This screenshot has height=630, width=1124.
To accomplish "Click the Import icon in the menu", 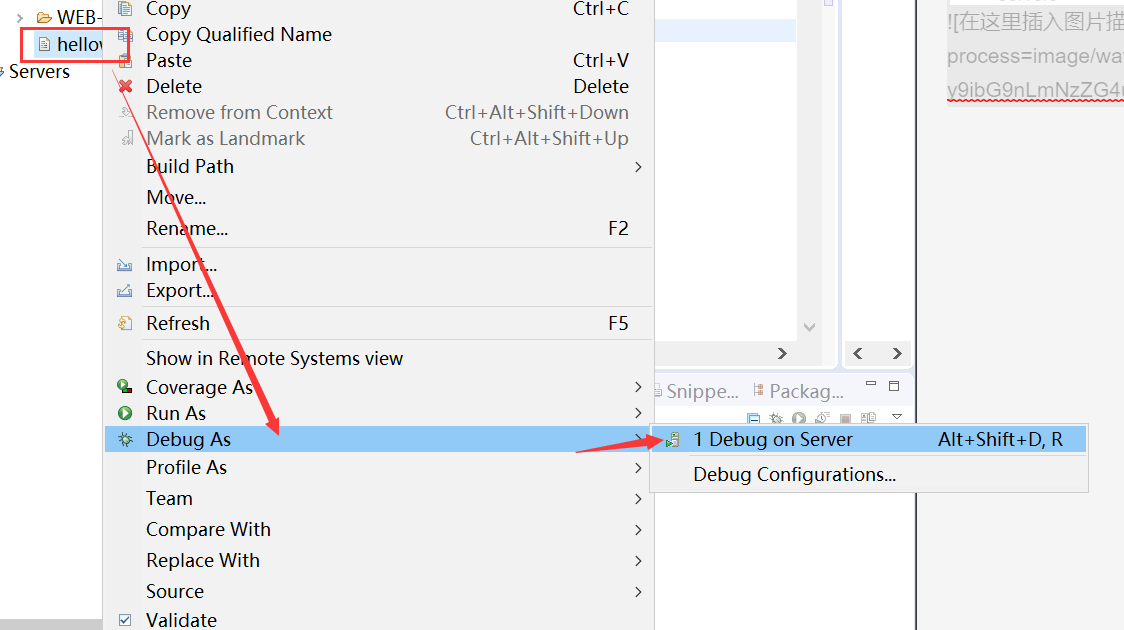I will point(125,263).
